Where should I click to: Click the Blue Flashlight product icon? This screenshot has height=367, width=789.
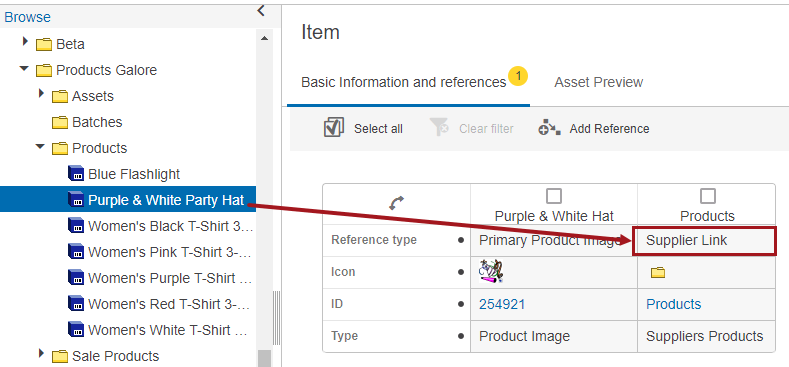click(x=75, y=174)
